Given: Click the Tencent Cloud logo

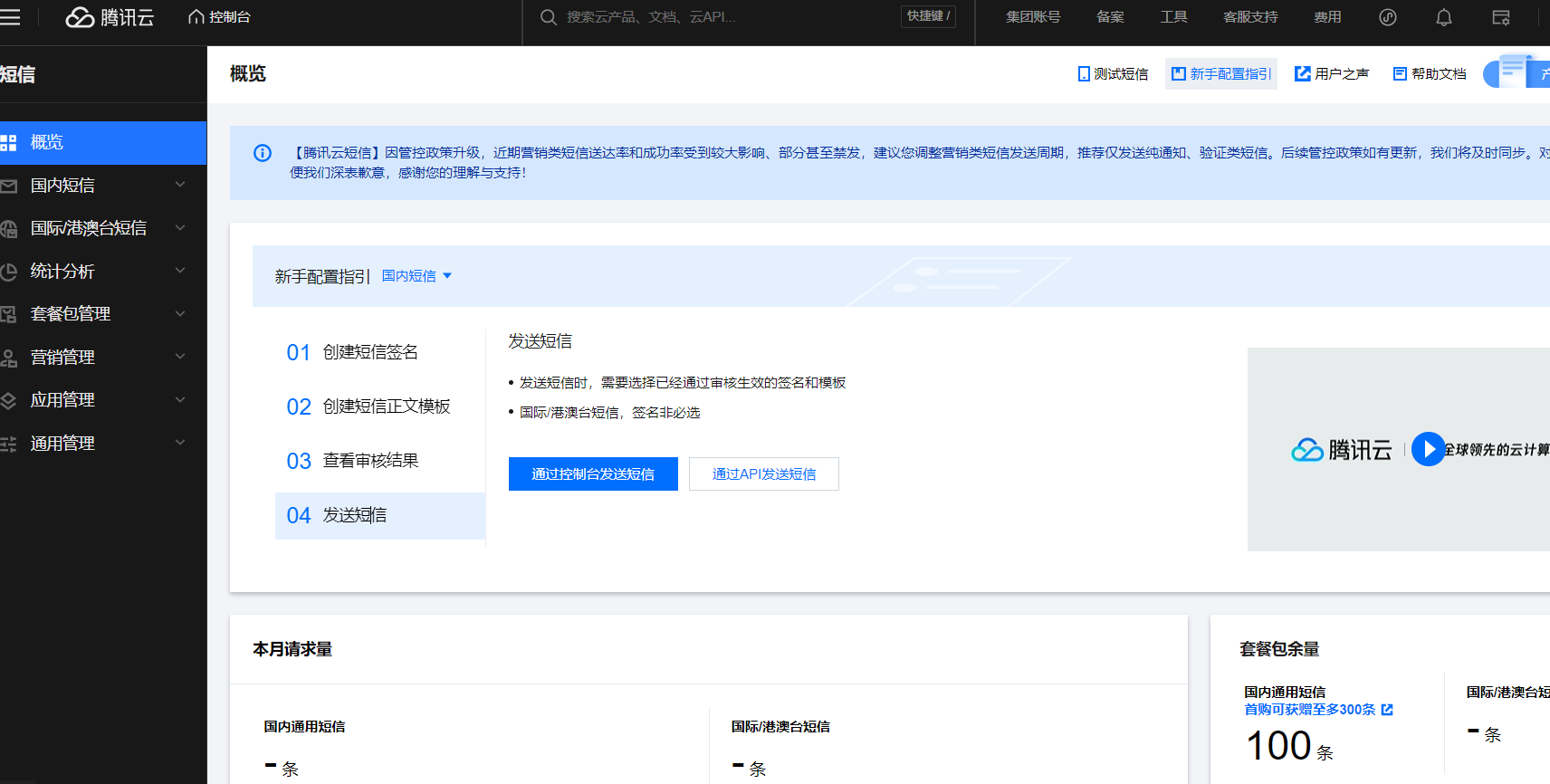Looking at the screenshot, I should pyautogui.click(x=110, y=17).
